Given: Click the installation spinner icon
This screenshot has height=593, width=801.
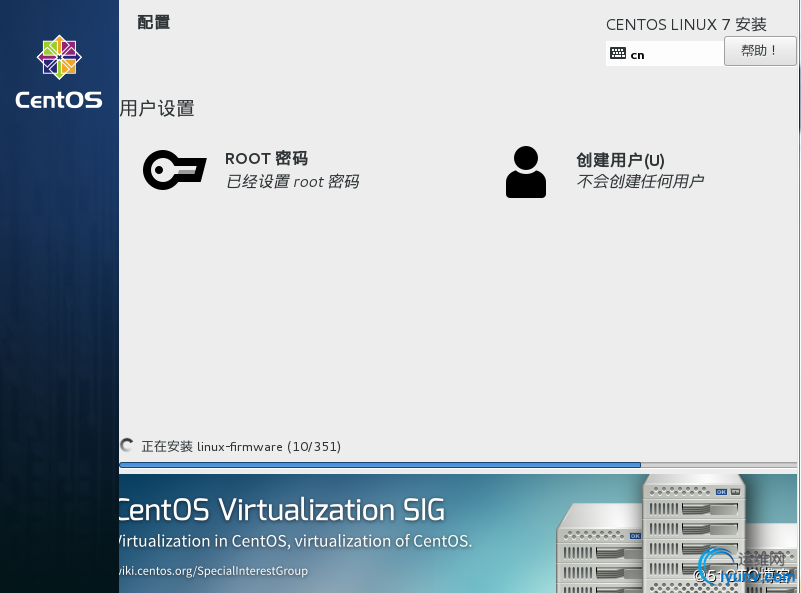Looking at the screenshot, I should tap(127, 445).
